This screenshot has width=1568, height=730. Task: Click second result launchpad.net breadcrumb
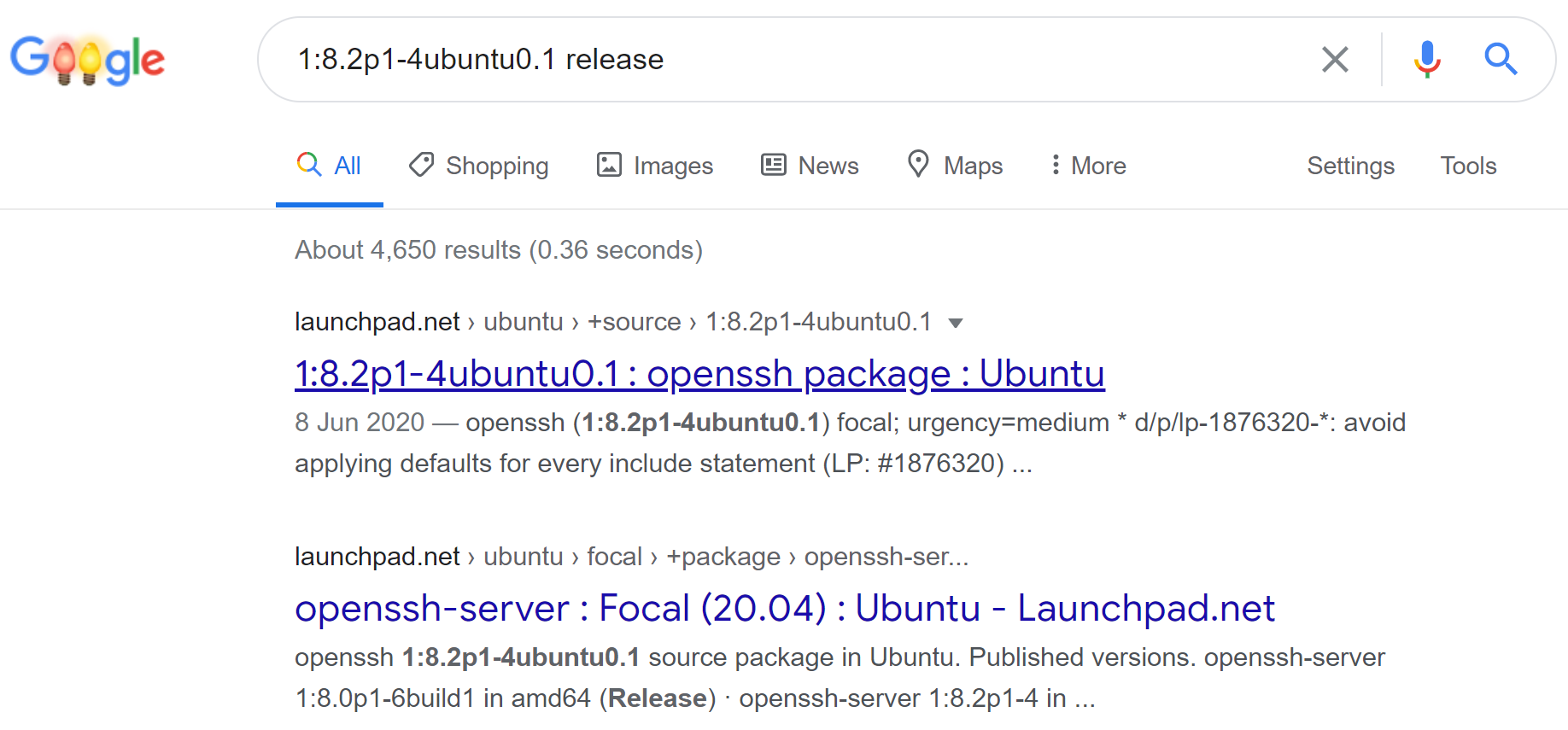377,557
